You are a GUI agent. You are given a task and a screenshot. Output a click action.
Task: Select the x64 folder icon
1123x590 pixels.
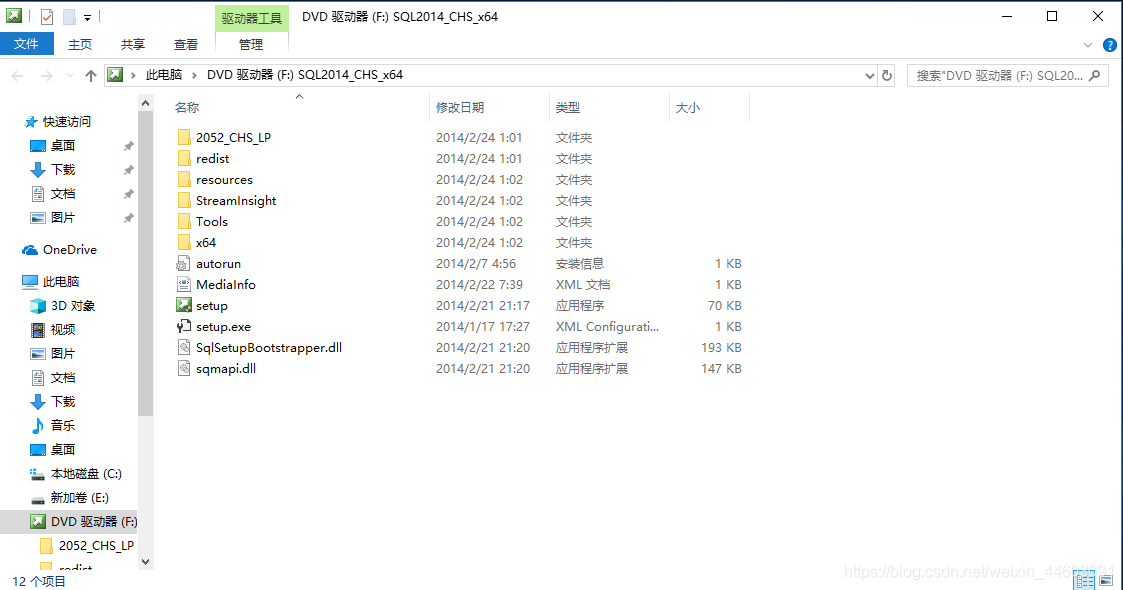coord(184,242)
